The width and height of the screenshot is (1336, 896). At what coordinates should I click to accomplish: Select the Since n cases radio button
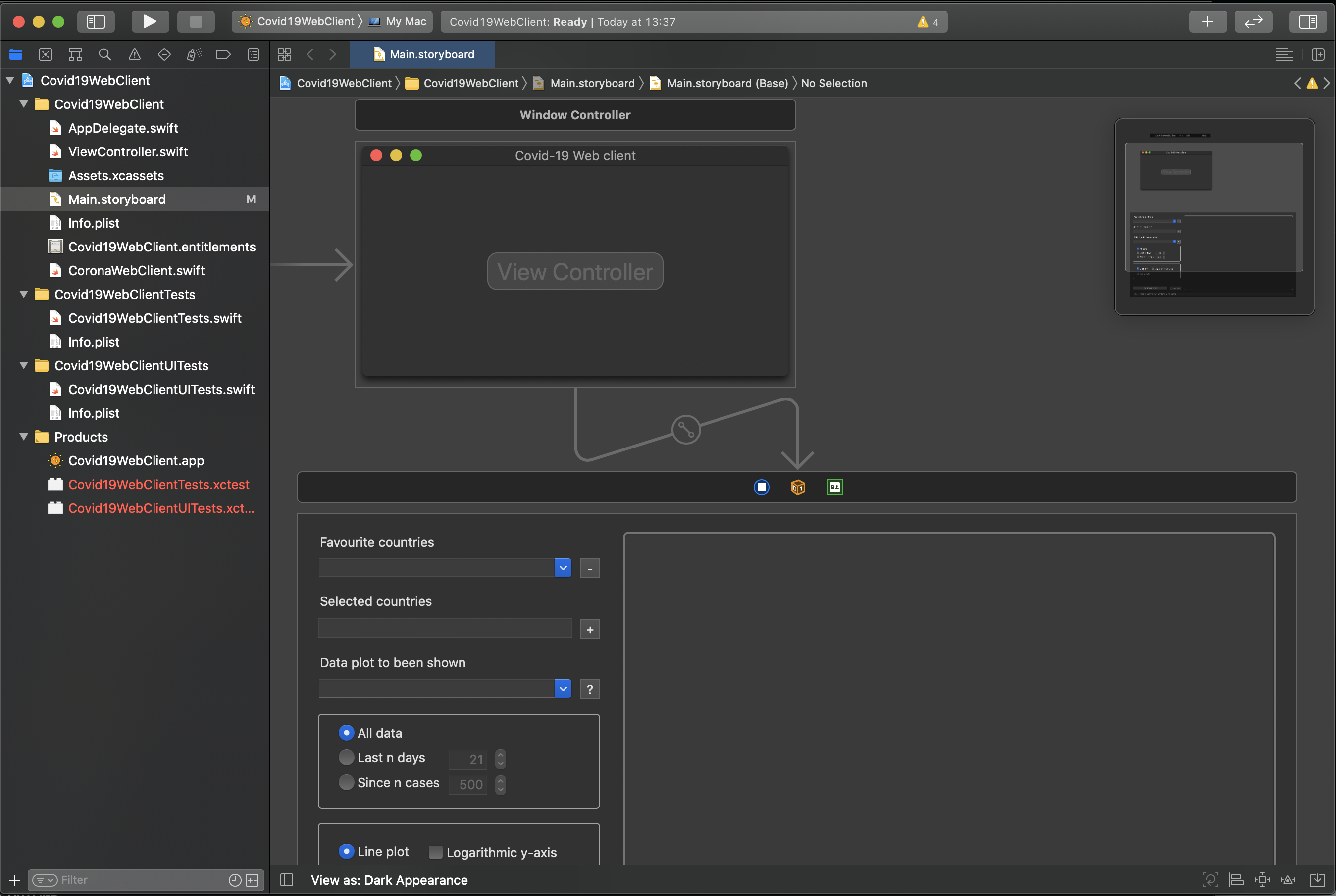pyautogui.click(x=346, y=782)
